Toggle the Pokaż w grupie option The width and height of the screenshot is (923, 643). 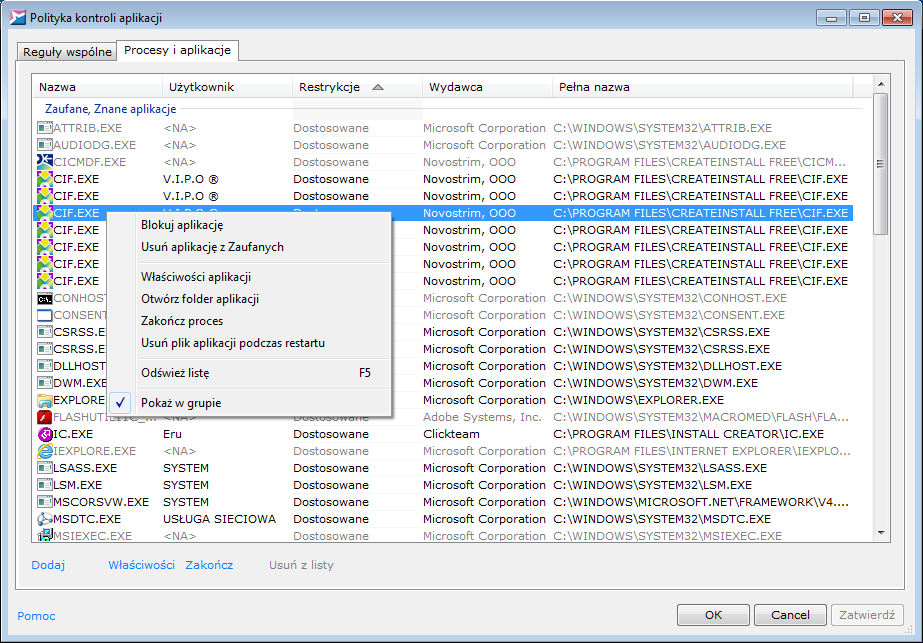248,403
